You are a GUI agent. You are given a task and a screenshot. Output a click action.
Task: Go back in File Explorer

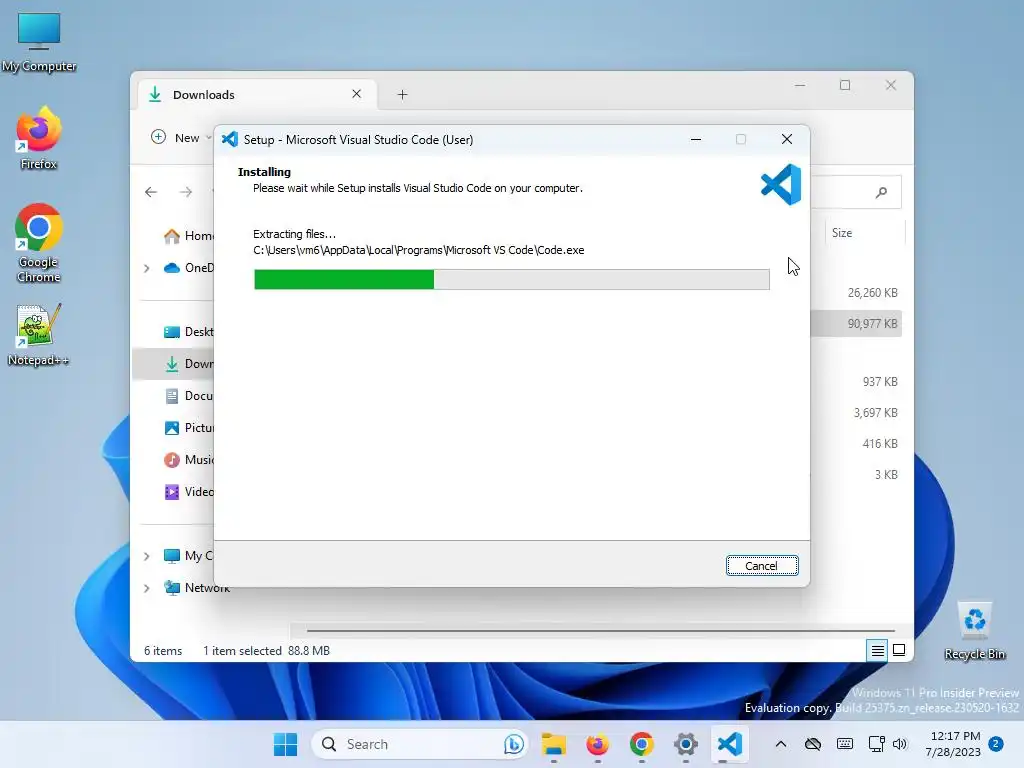[x=151, y=192]
